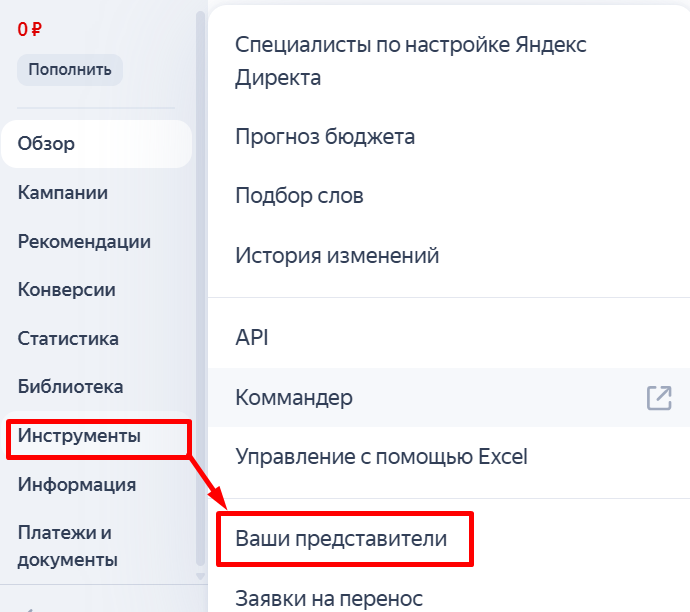Open Библиотека in the sidebar

click(x=70, y=386)
